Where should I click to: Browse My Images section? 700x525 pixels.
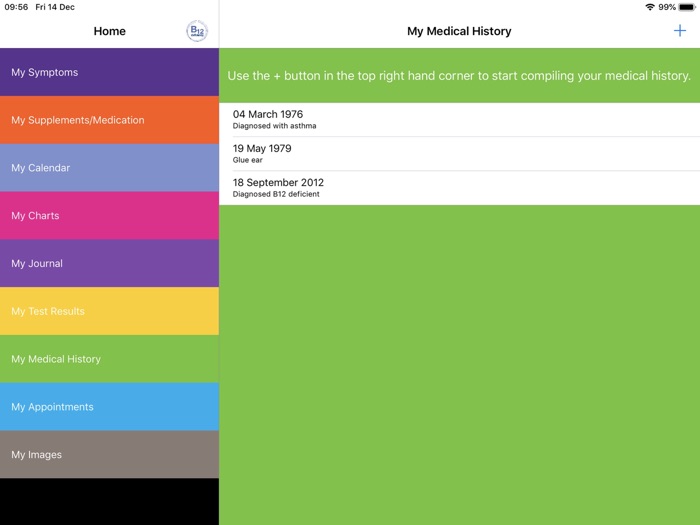click(x=109, y=454)
